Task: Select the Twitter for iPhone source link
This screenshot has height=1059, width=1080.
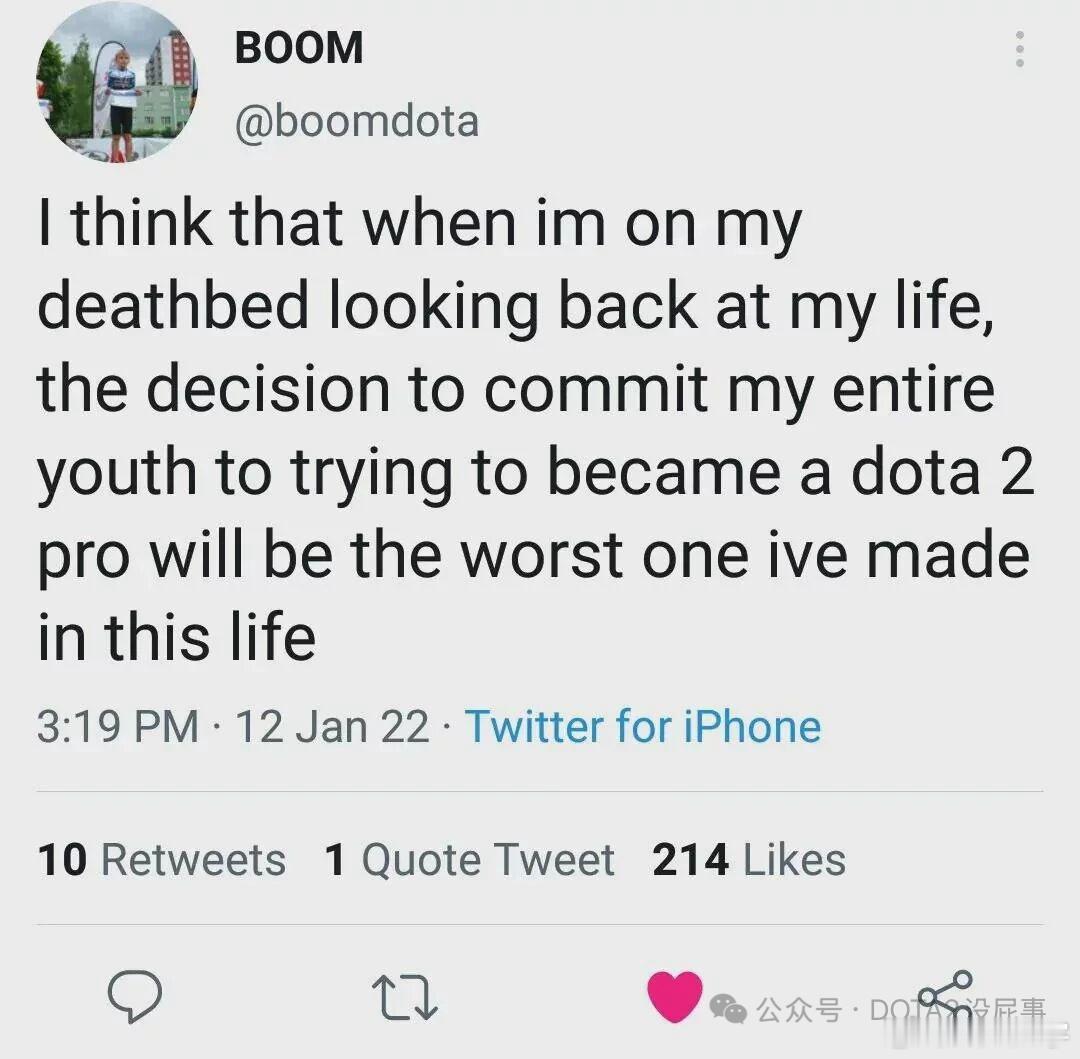Action: (642, 726)
